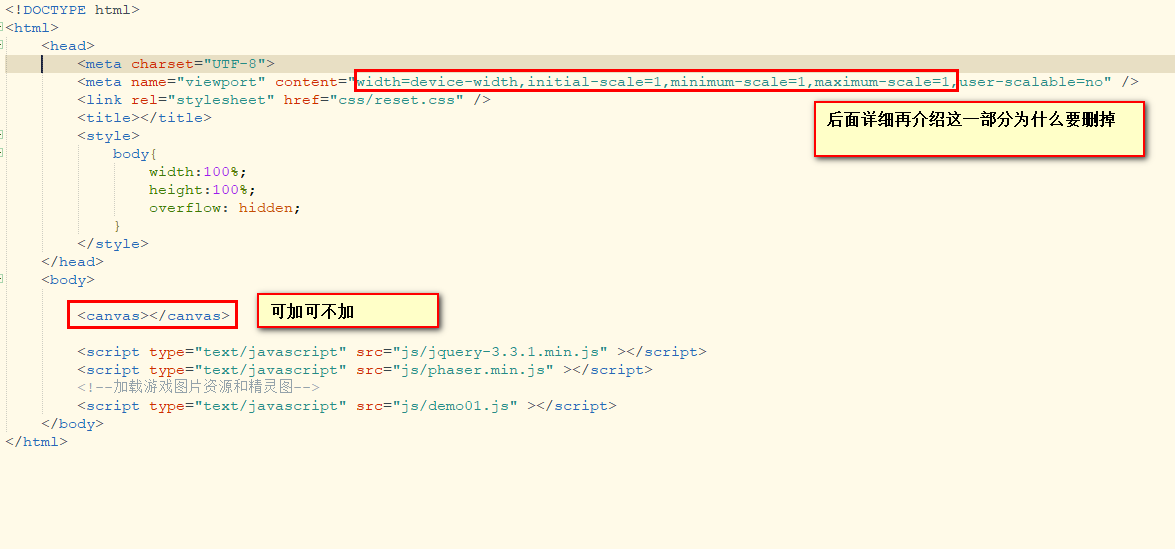Image resolution: width=1175 pixels, height=549 pixels.
Task: Click the "viewport" name value
Action: (x=220, y=82)
